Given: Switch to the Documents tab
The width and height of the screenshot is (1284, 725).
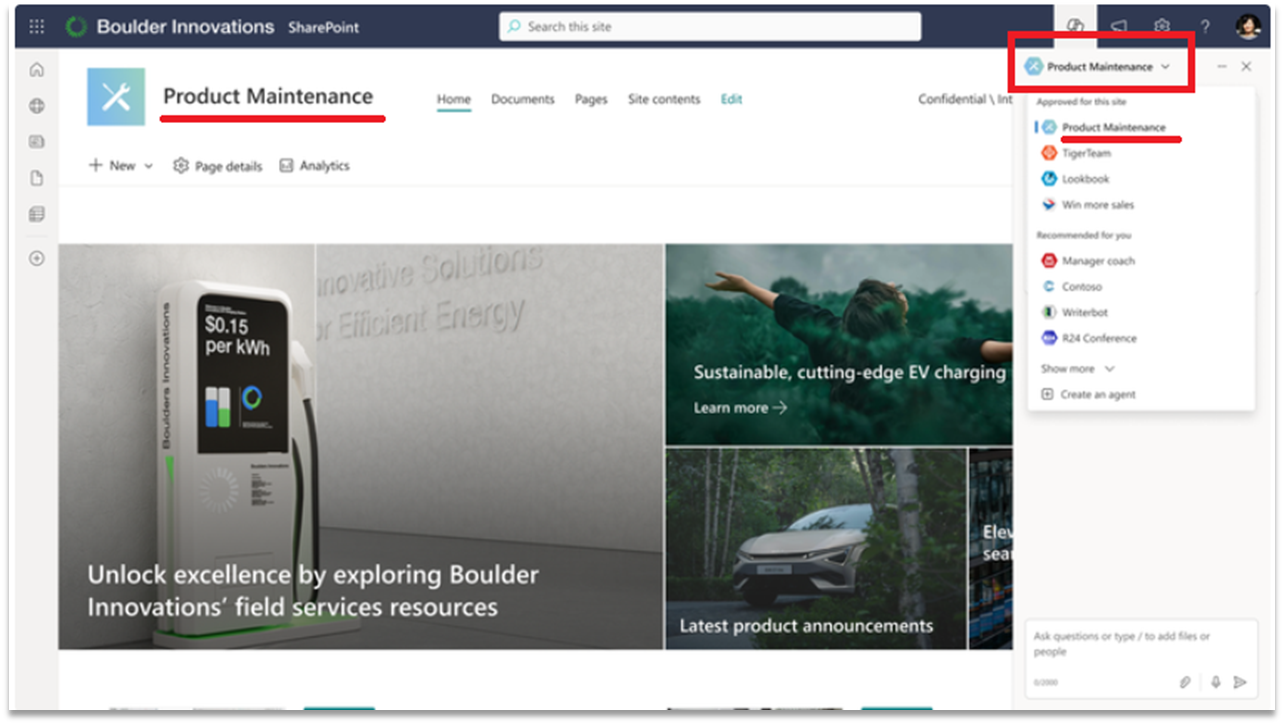Looking at the screenshot, I should click(522, 99).
